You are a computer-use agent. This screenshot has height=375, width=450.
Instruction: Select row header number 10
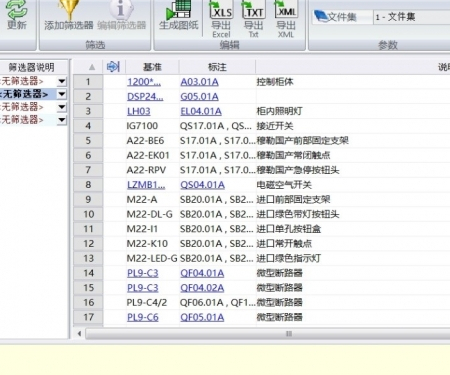pos(88,214)
